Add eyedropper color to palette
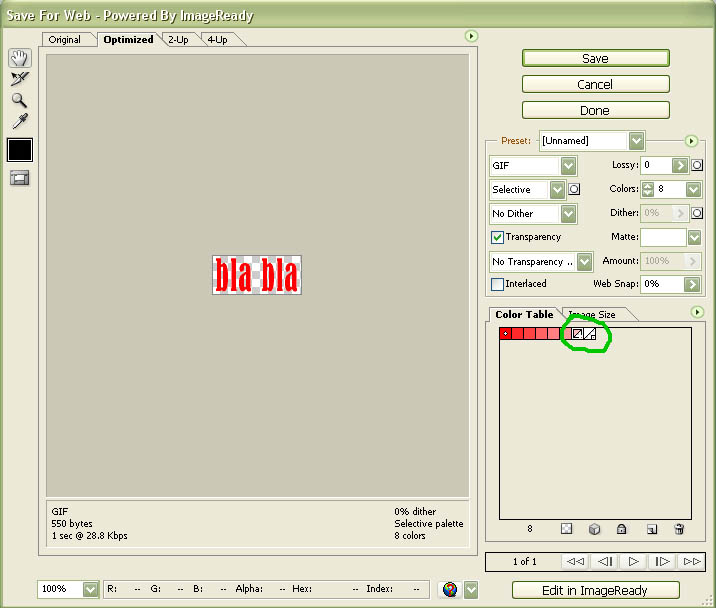Viewport: 716px width, 608px height. click(652, 529)
